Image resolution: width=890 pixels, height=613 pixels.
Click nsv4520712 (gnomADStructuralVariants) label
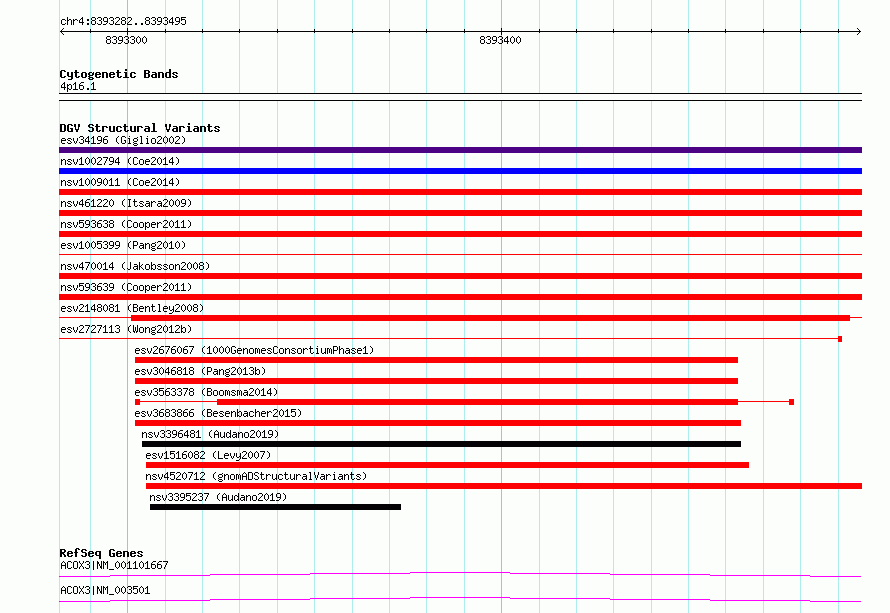(256, 476)
